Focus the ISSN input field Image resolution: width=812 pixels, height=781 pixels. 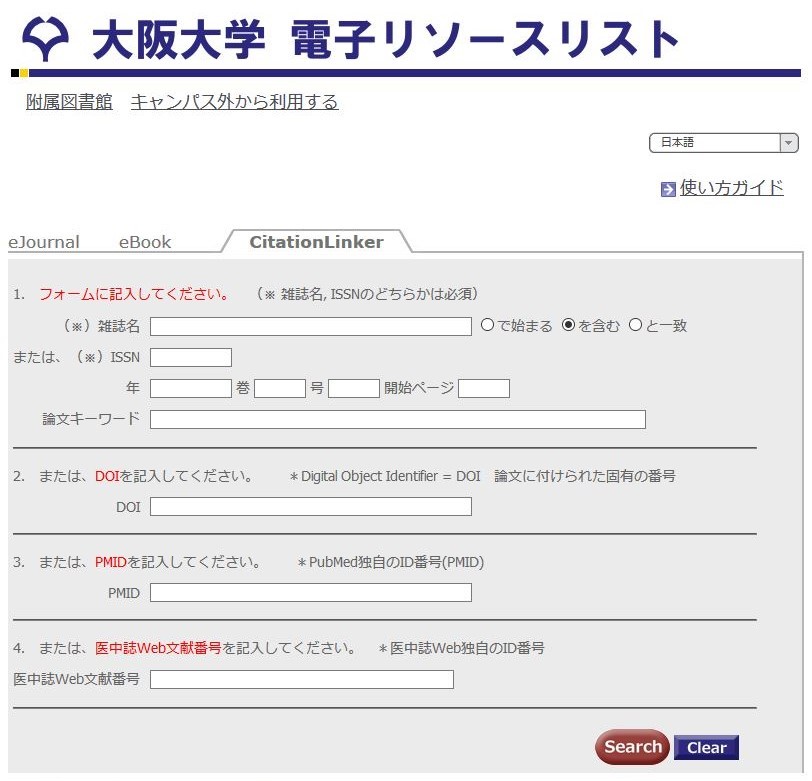click(191, 357)
